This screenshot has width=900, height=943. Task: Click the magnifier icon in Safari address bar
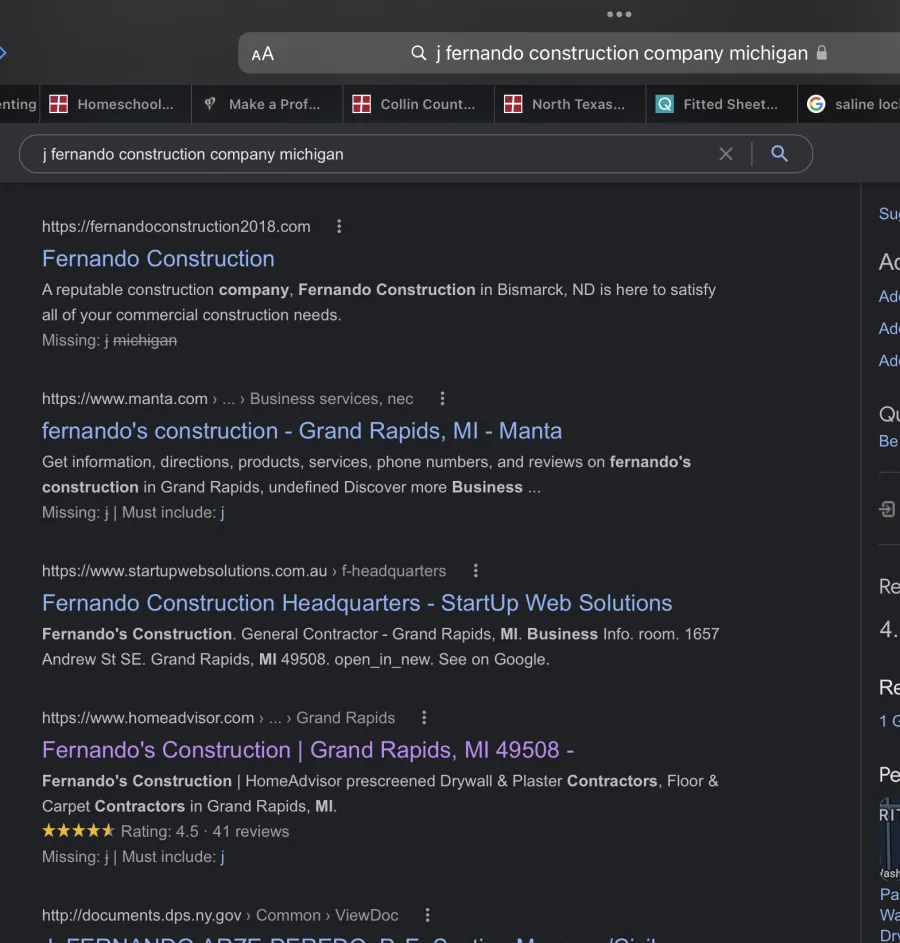(418, 54)
